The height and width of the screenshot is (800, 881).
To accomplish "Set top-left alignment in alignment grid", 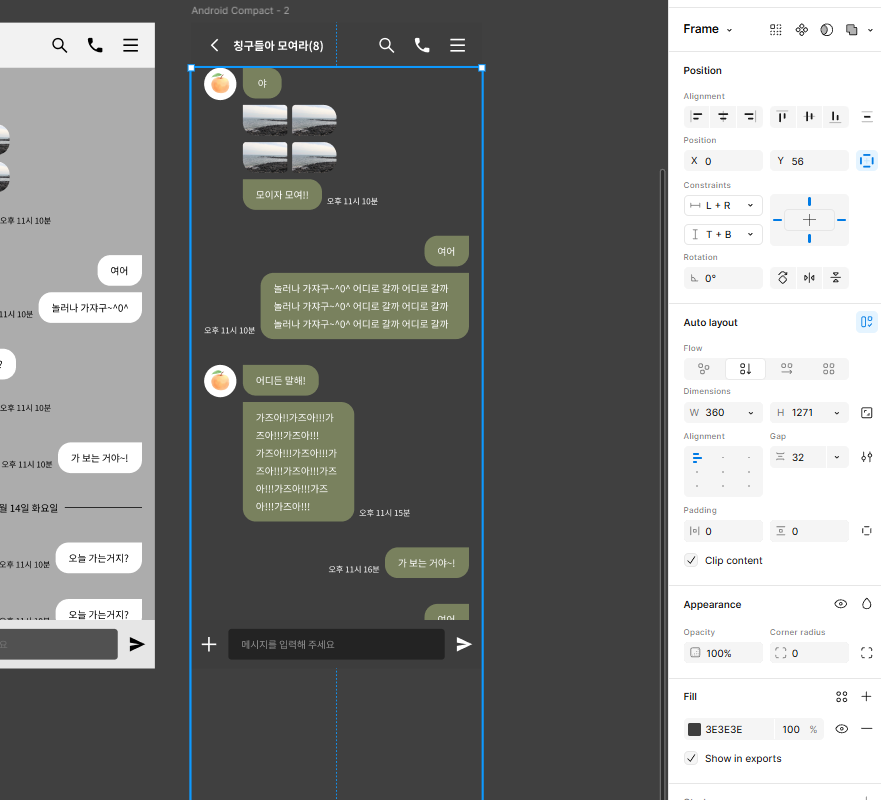I will (697, 458).
